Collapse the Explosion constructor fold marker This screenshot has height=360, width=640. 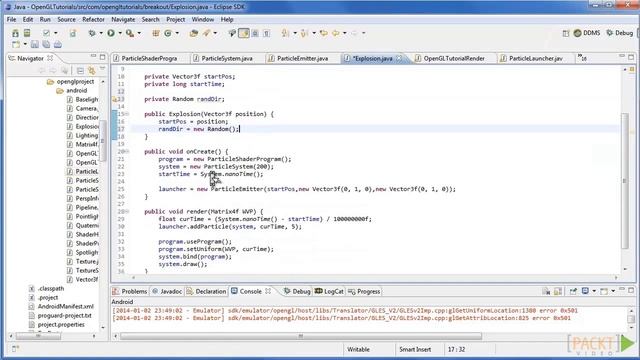click(x=127, y=114)
